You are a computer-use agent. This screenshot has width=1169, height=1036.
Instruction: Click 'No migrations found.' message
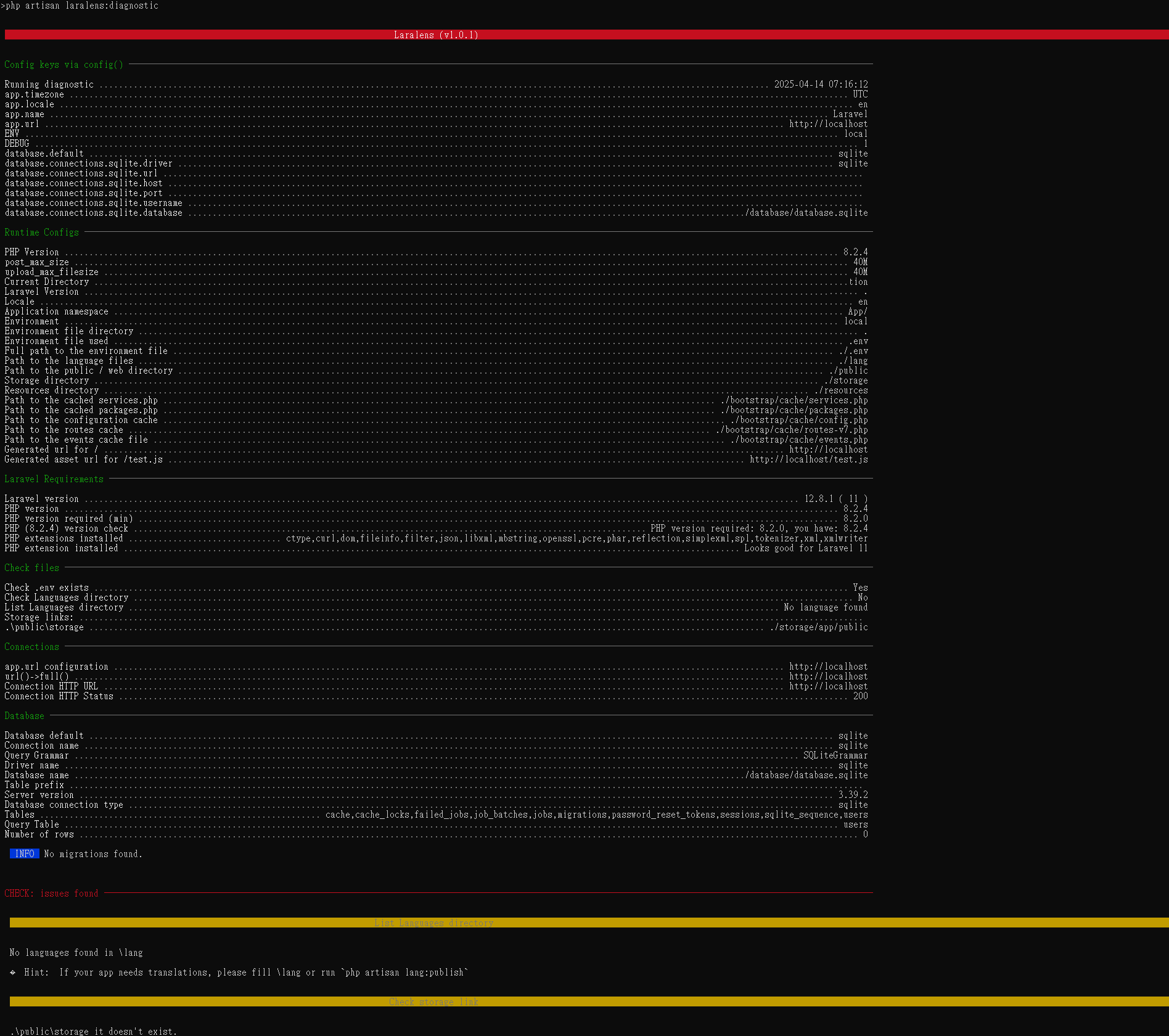pyautogui.click(x=93, y=854)
